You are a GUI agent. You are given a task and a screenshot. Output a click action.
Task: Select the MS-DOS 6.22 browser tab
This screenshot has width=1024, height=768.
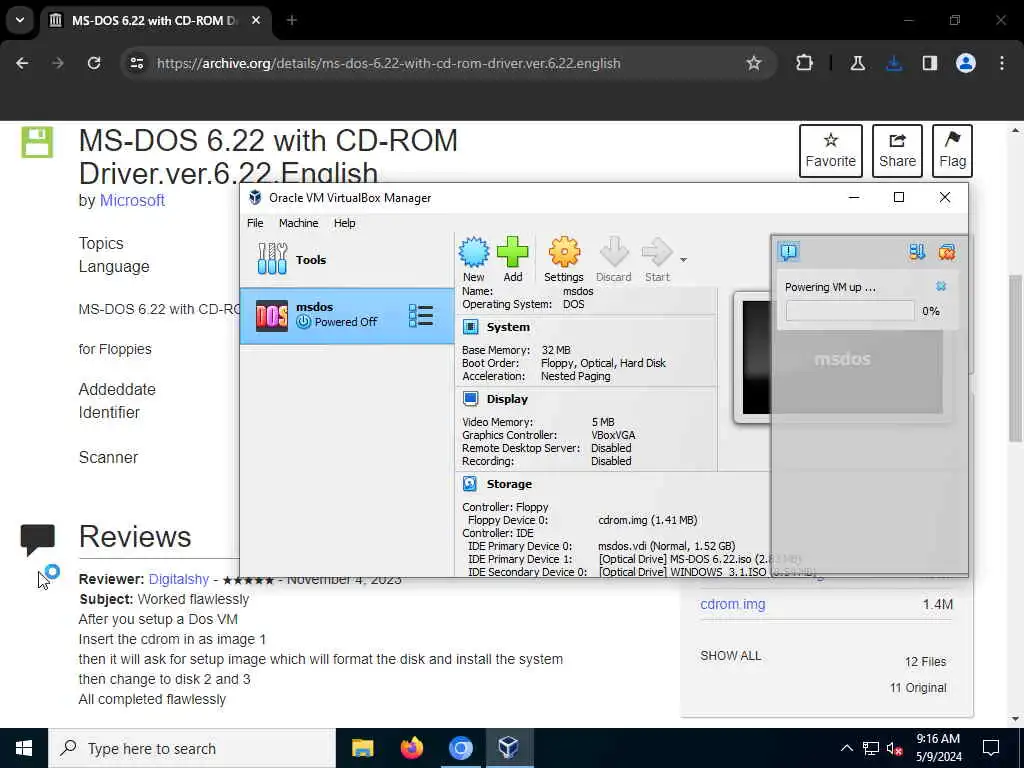157,20
